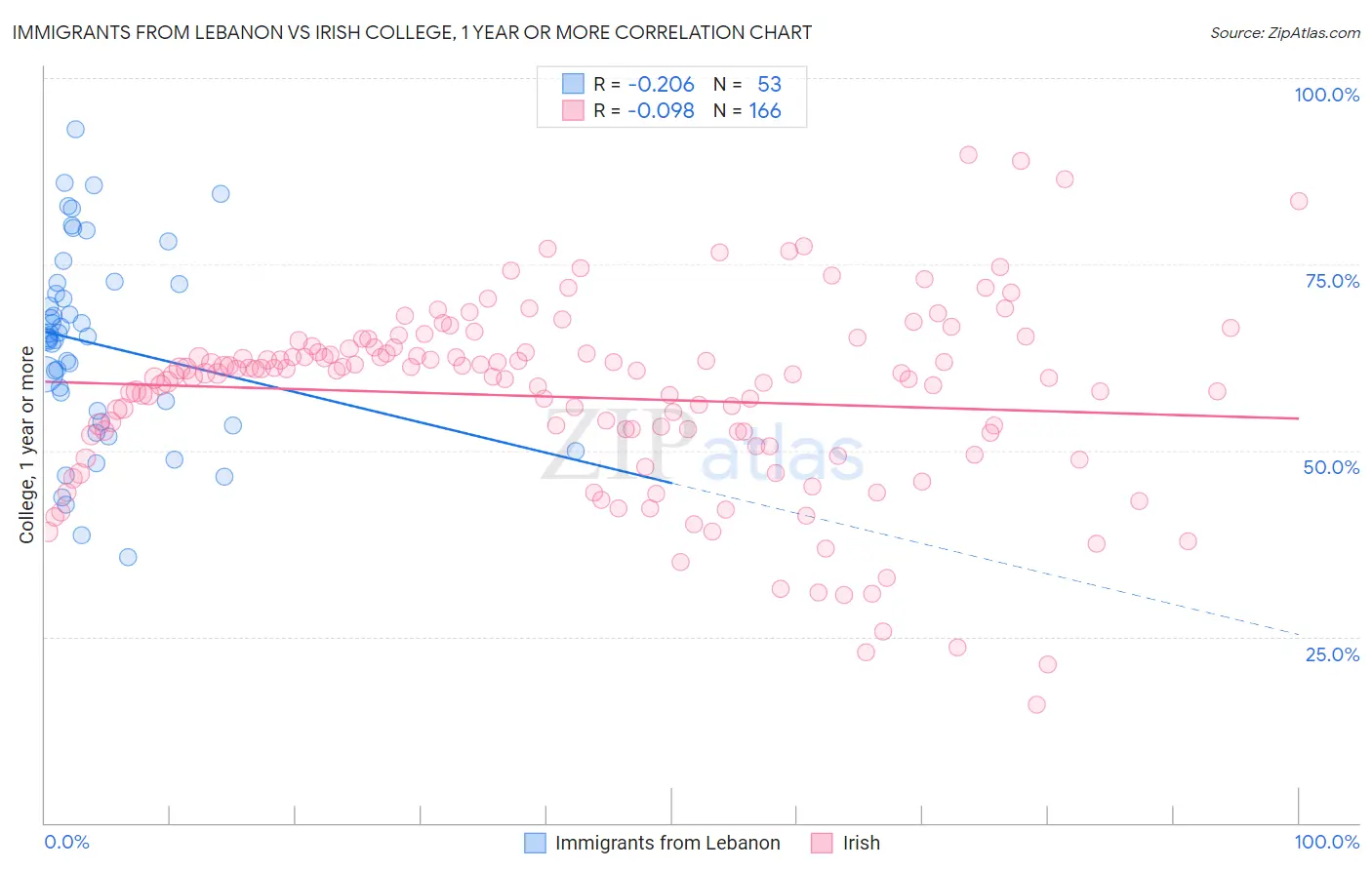Click the blue Immigrants from Lebanon legend swatch

click(535, 843)
